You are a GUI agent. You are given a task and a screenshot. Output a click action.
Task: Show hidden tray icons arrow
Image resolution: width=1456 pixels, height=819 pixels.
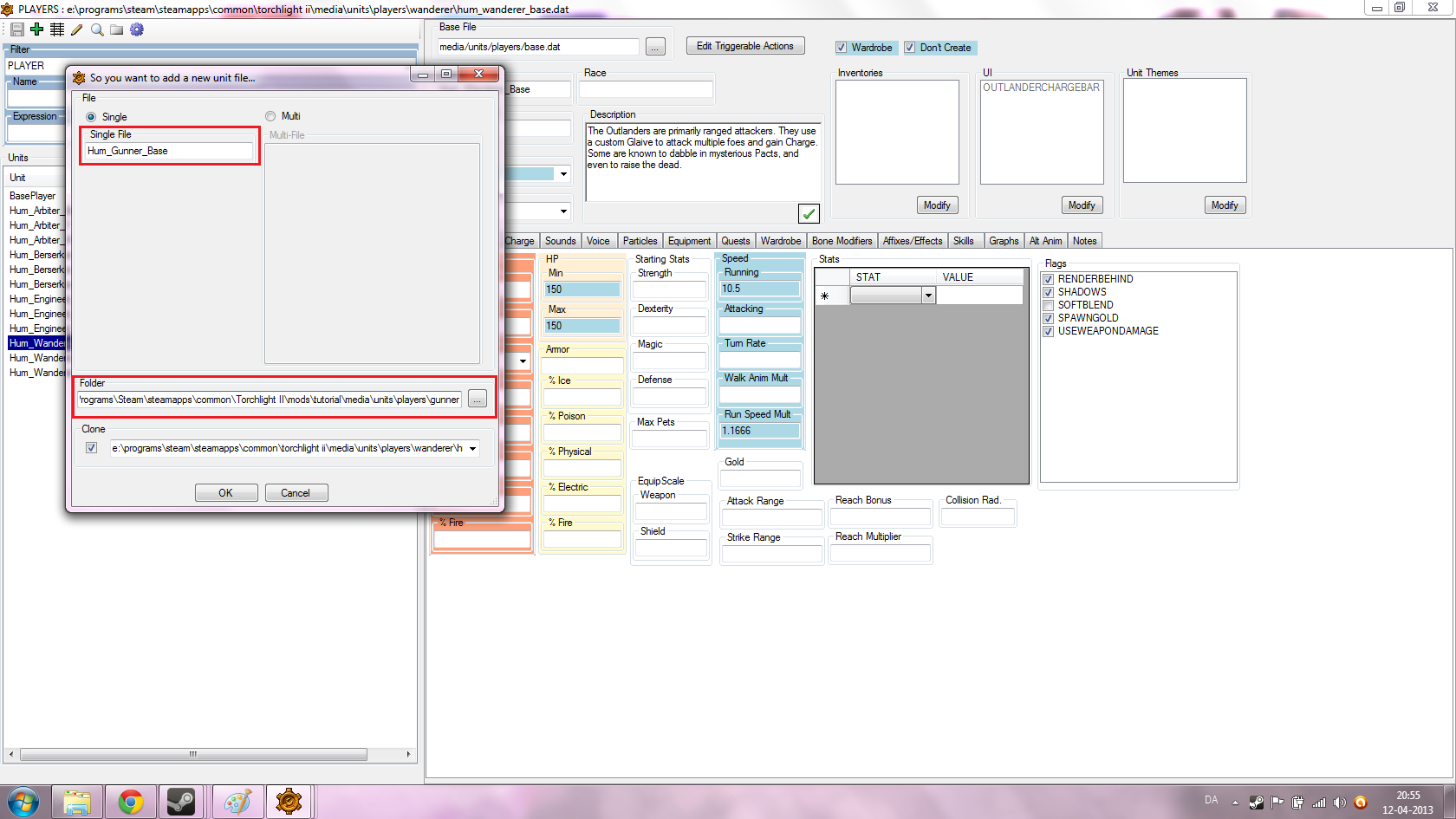1235,803
